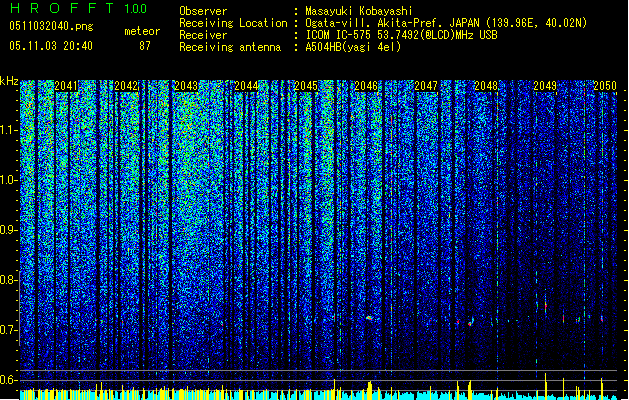This screenshot has height=400, width=629.
Task: Click the date stamp 05.11.03 20:40
Action: pyautogui.click(x=51, y=46)
